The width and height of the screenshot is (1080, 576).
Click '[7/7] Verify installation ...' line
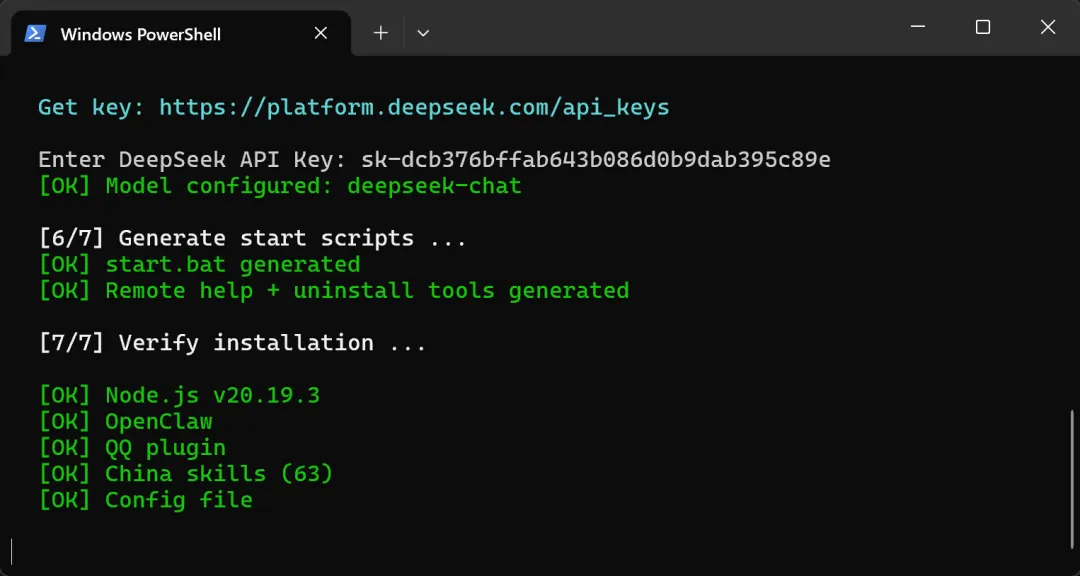click(233, 343)
